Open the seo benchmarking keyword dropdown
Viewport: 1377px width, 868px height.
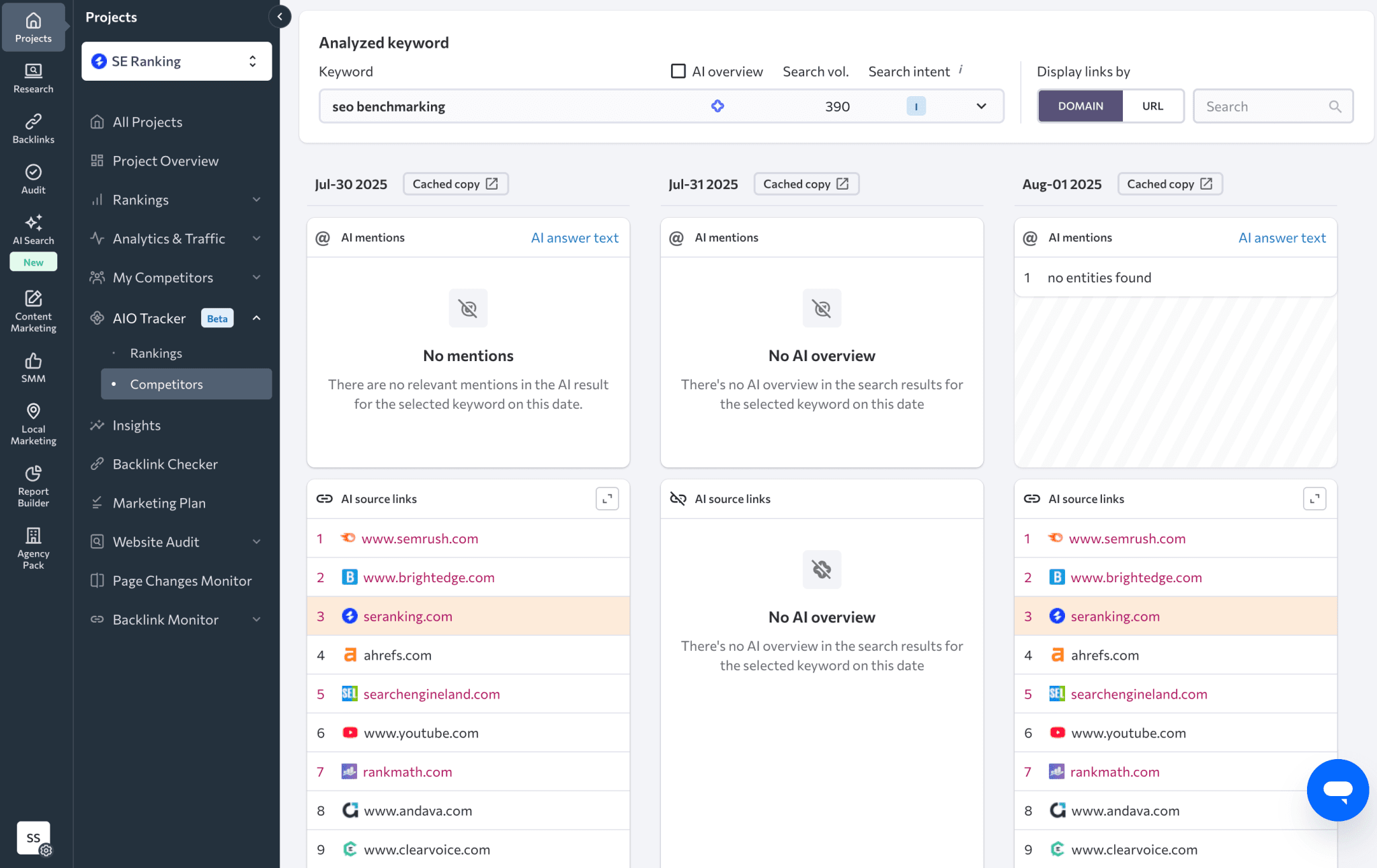tap(981, 106)
